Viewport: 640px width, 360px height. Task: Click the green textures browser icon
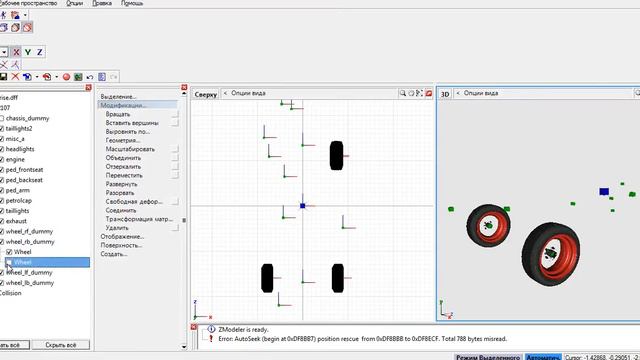pos(78,77)
